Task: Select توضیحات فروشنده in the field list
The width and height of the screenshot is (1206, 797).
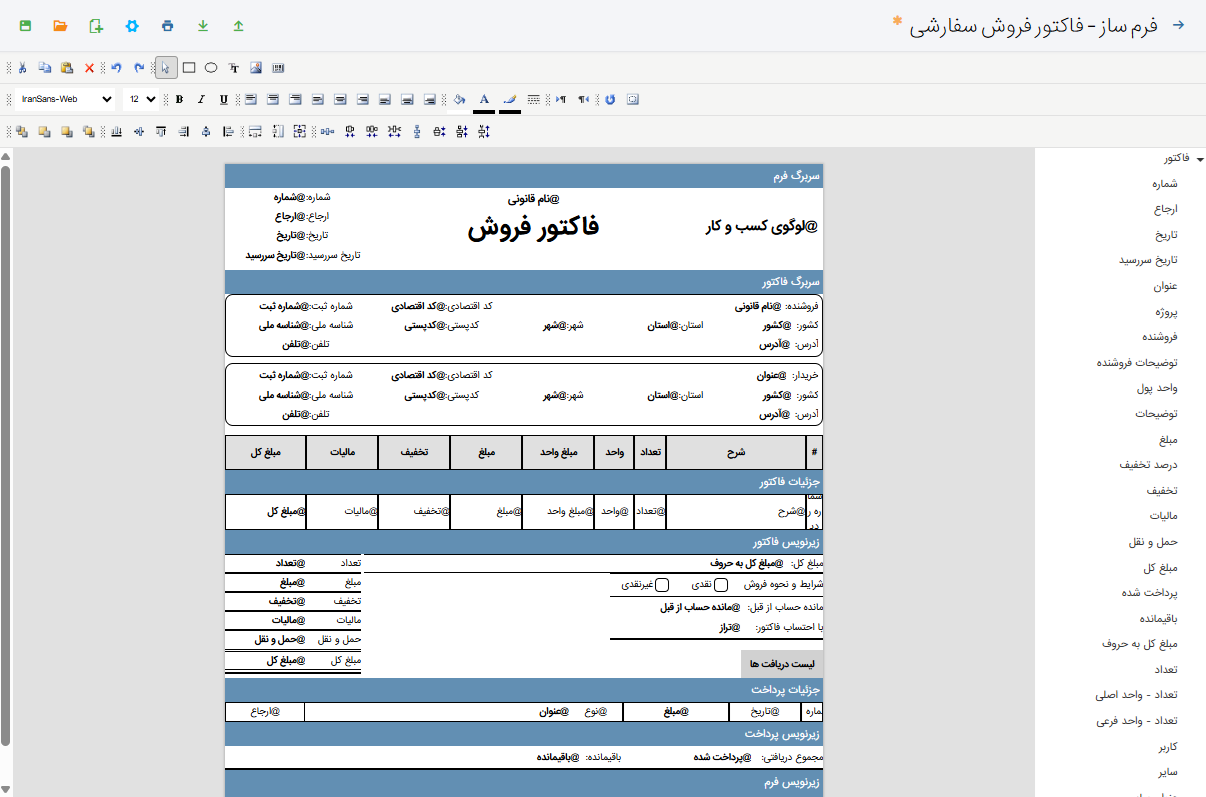Action: click(1137, 362)
